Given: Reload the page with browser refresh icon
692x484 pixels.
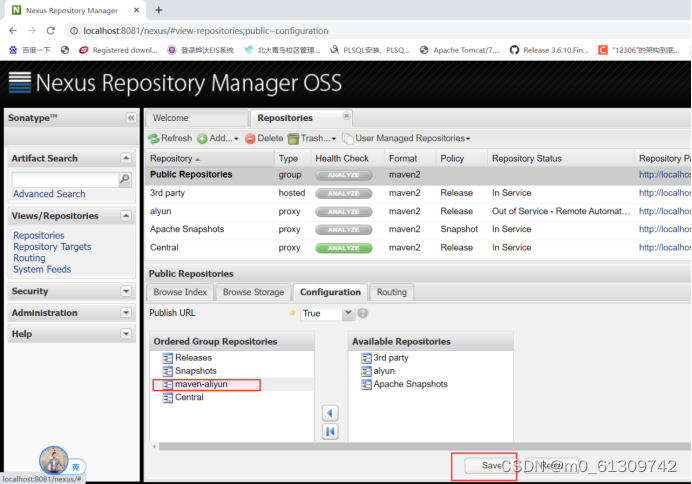Looking at the screenshot, I should point(51,30).
